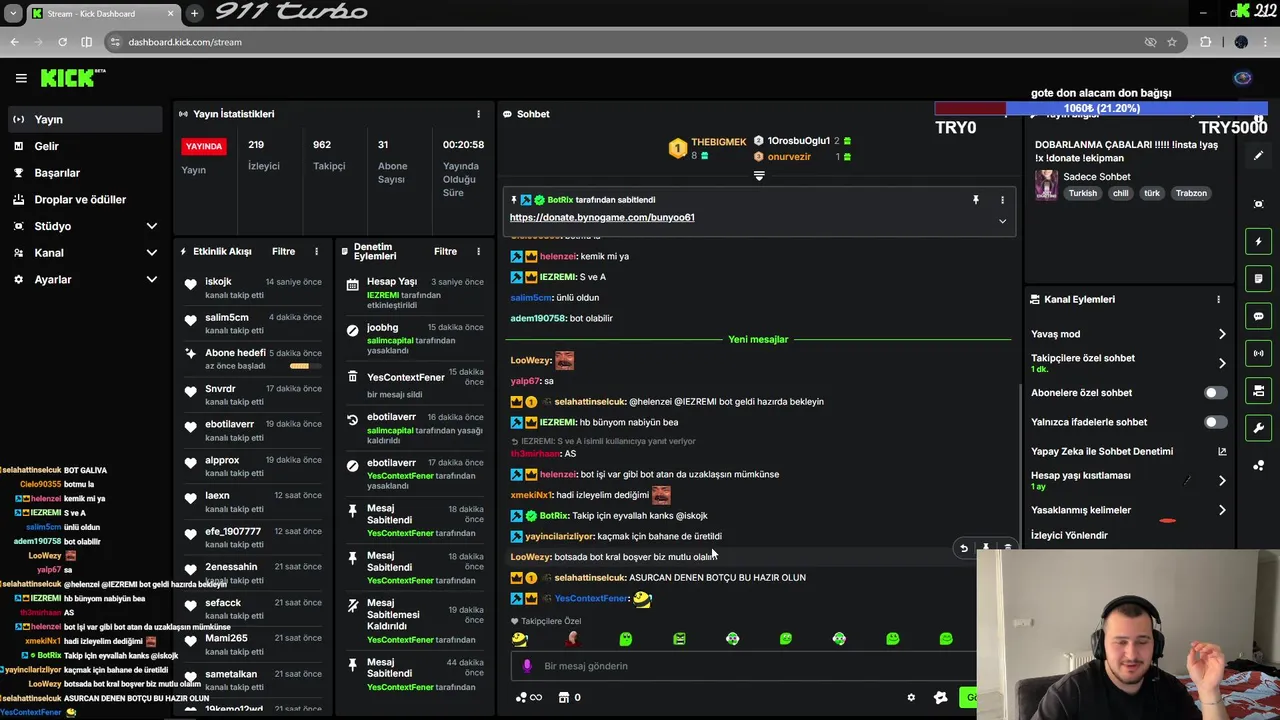Open Takipçilere özel sohbet arrow
Viewport: 1280px width, 720px height.
pos(1222,363)
